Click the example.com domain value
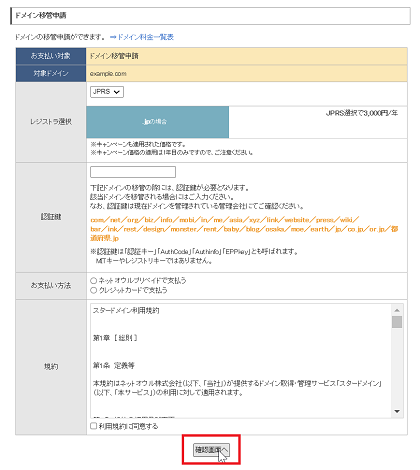Viewport: 420px width, 470px height. (108, 74)
